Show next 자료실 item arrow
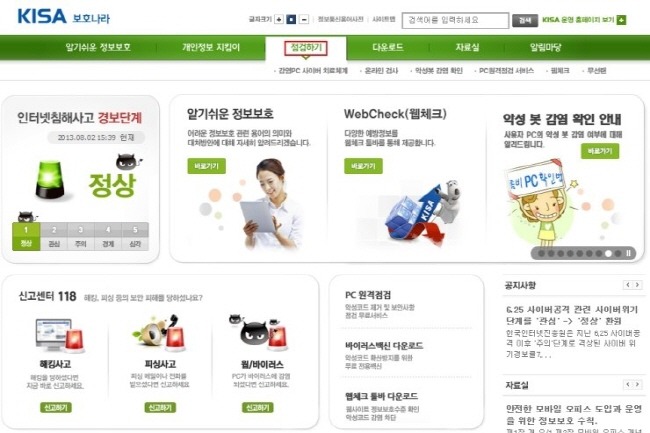 (x=638, y=385)
